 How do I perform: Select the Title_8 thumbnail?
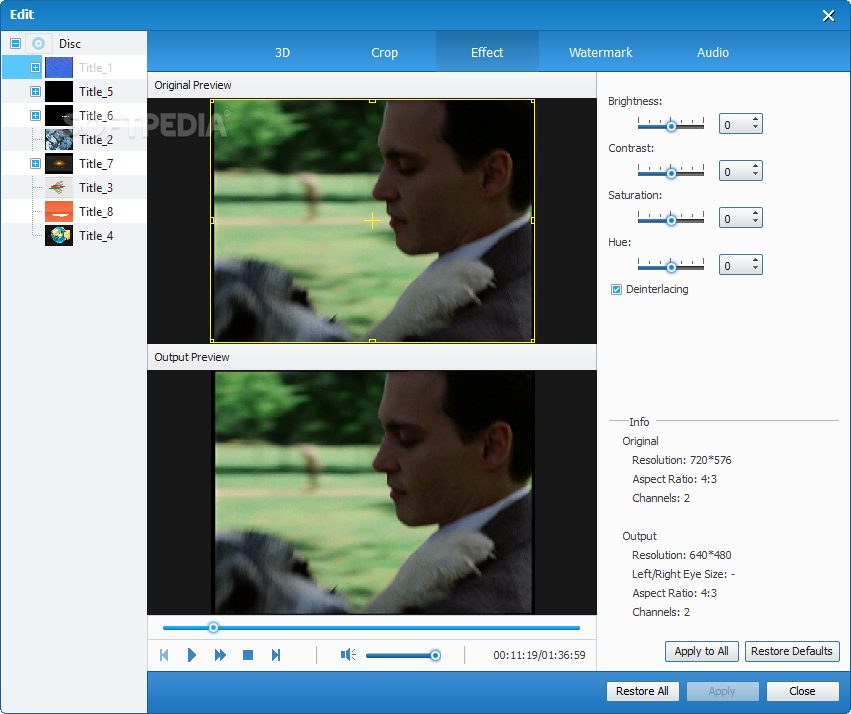pyautogui.click(x=59, y=212)
